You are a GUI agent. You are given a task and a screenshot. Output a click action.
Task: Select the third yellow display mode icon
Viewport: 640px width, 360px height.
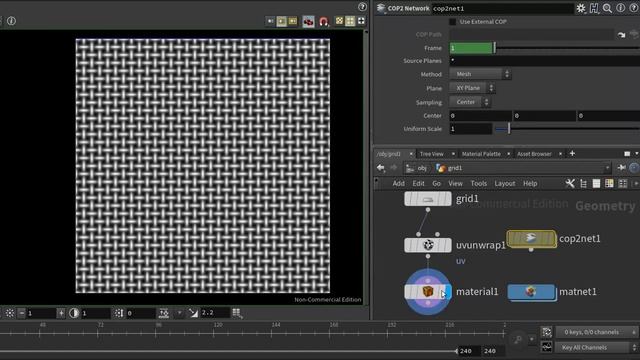pos(293,21)
